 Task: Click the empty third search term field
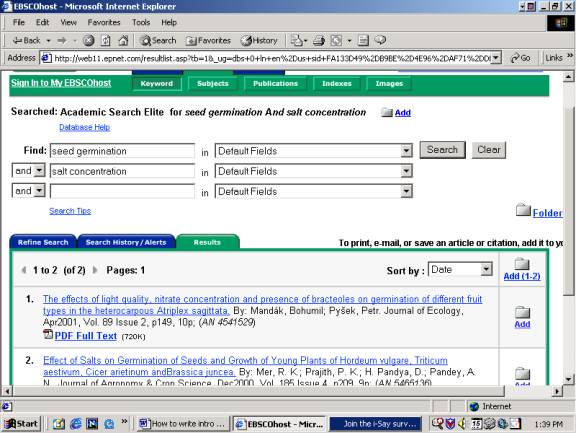click(122, 191)
